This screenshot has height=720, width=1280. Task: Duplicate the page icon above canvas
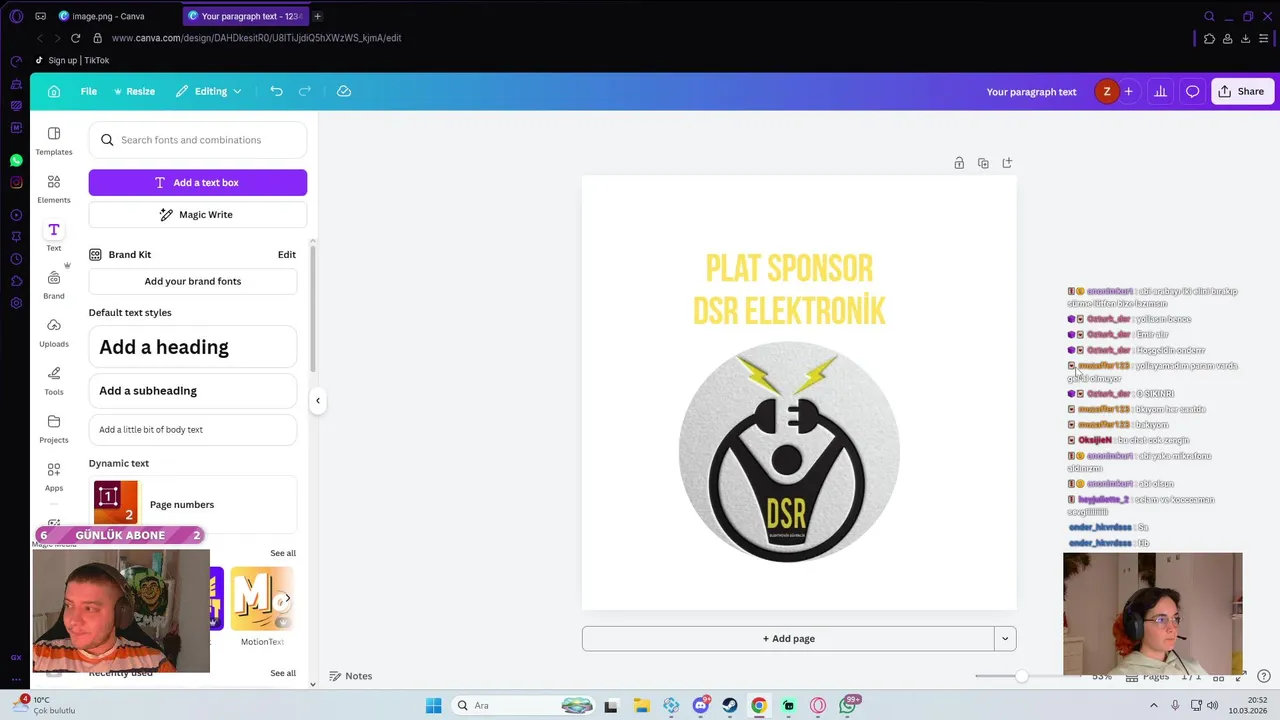click(x=983, y=163)
